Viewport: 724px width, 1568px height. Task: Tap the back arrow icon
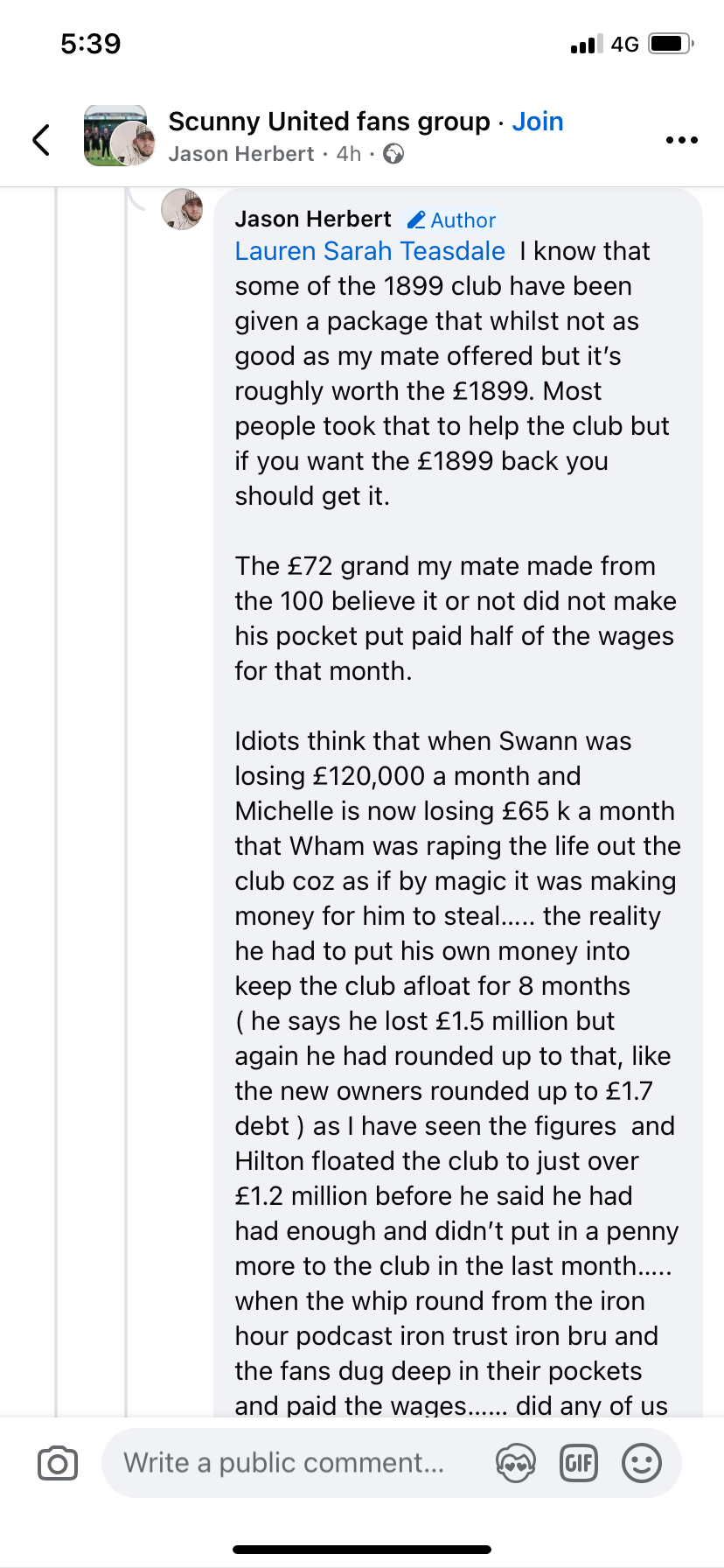[41, 139]
